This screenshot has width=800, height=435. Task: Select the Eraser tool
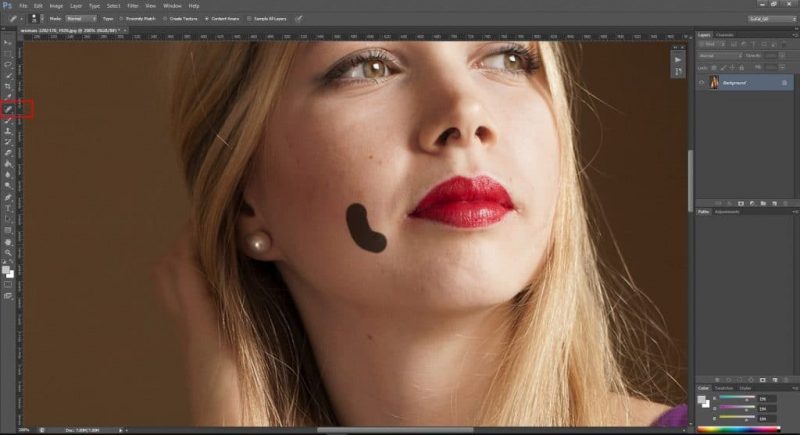tap(8, 153)
